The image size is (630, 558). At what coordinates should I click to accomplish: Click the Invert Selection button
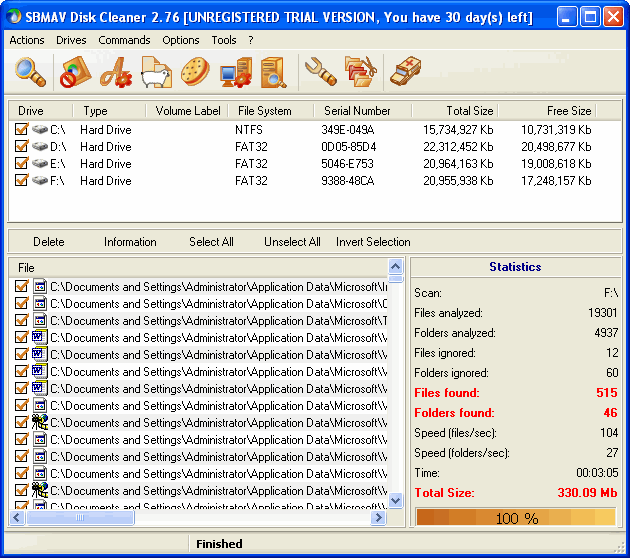click(x=373, y=242)
